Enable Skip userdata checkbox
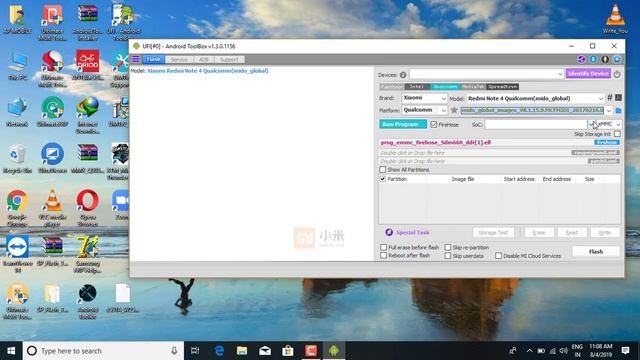Viewport: 640px width, 360px height. (448, 256)
